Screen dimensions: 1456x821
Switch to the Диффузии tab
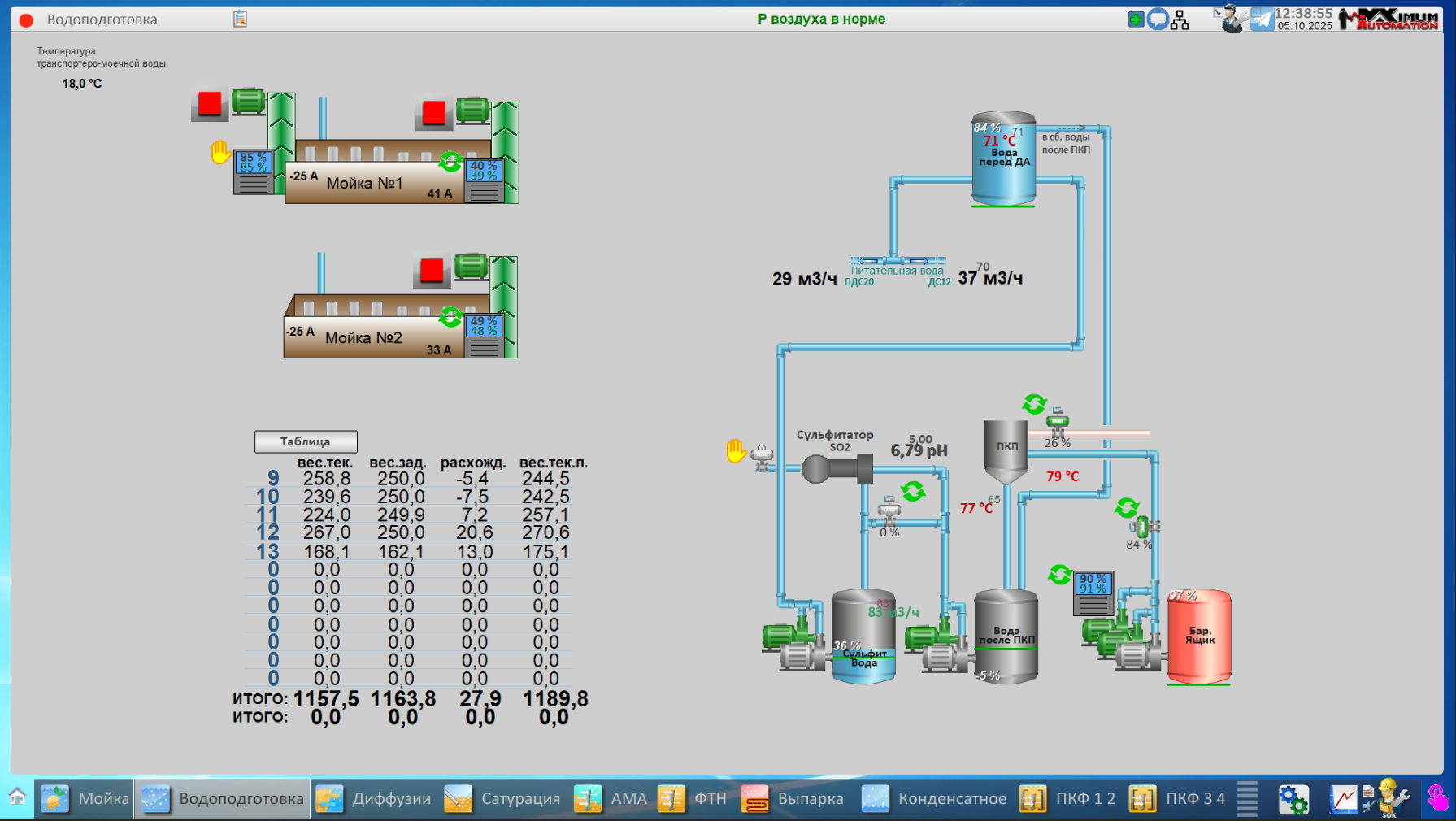(375, 799)
